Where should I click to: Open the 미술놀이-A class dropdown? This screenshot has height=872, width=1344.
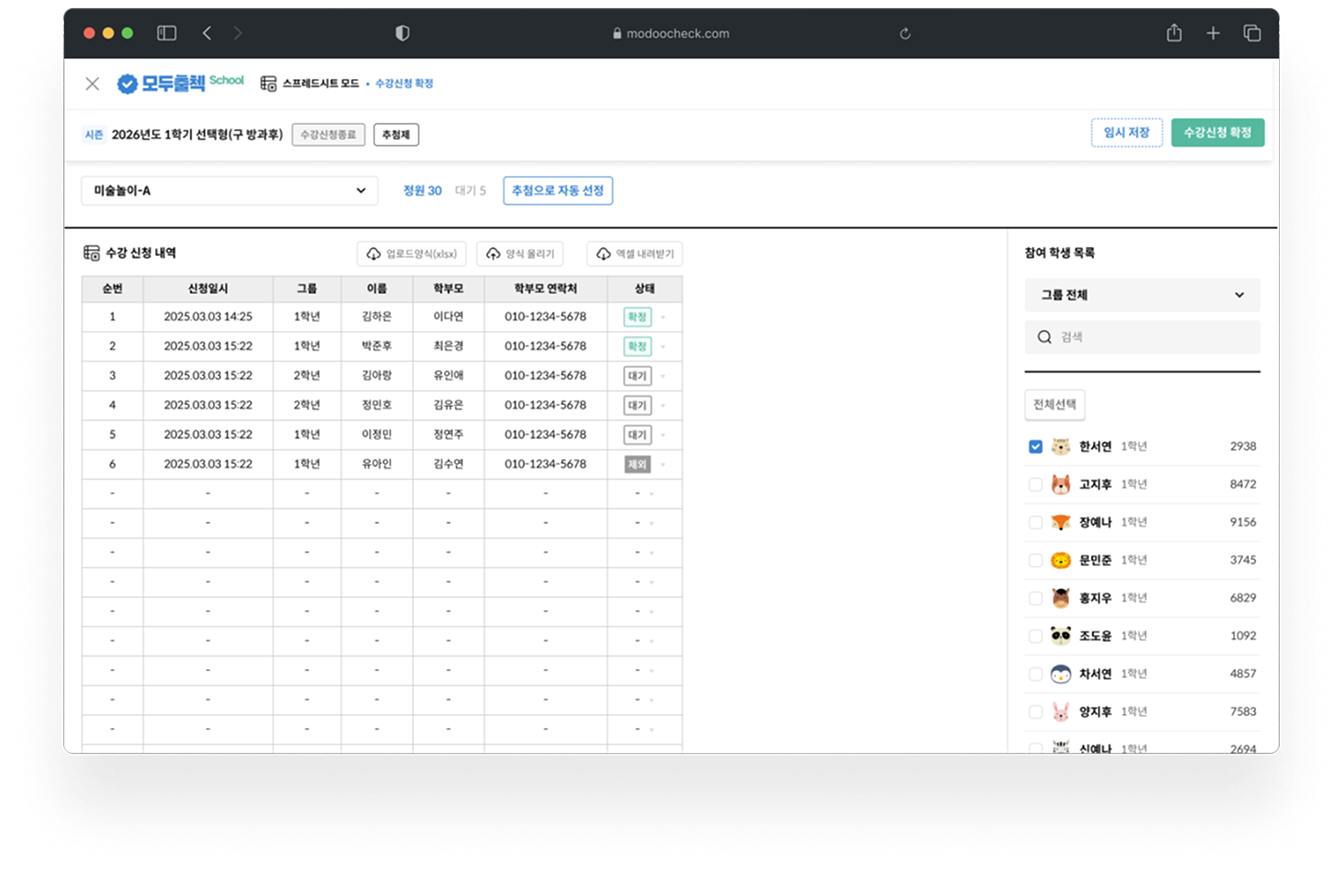pos(229,191)
